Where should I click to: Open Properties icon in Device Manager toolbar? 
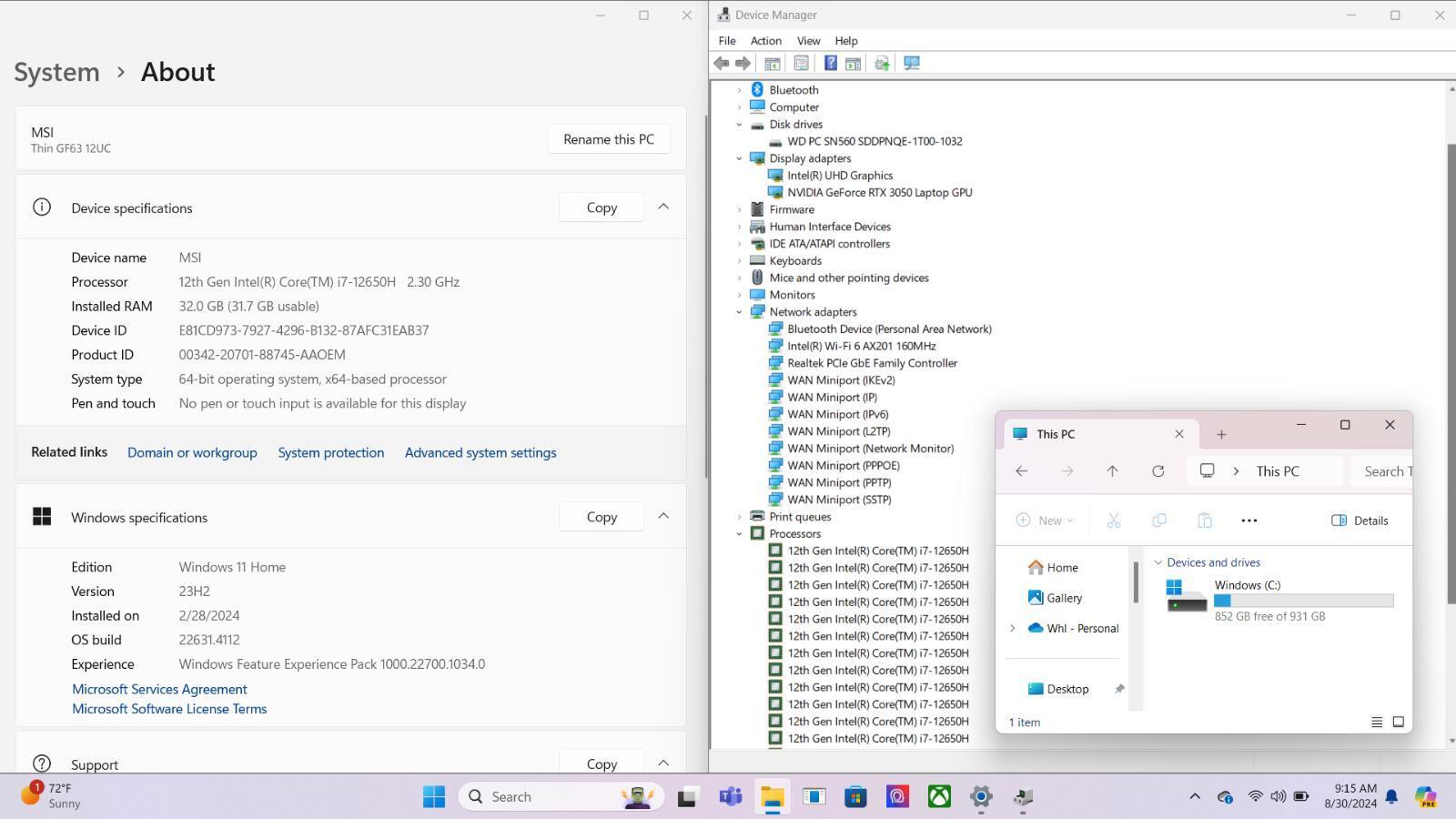(x=801, y=63)
